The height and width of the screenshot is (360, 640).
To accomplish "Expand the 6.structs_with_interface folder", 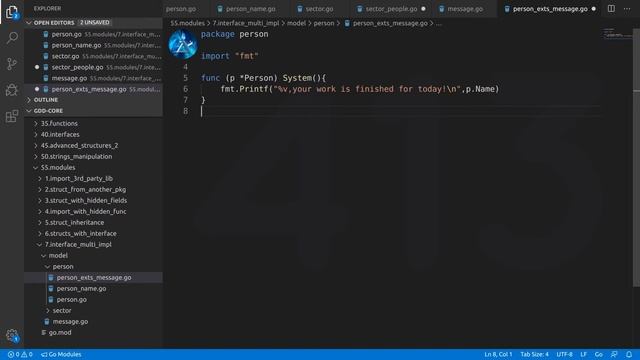I will coord(93,233).
